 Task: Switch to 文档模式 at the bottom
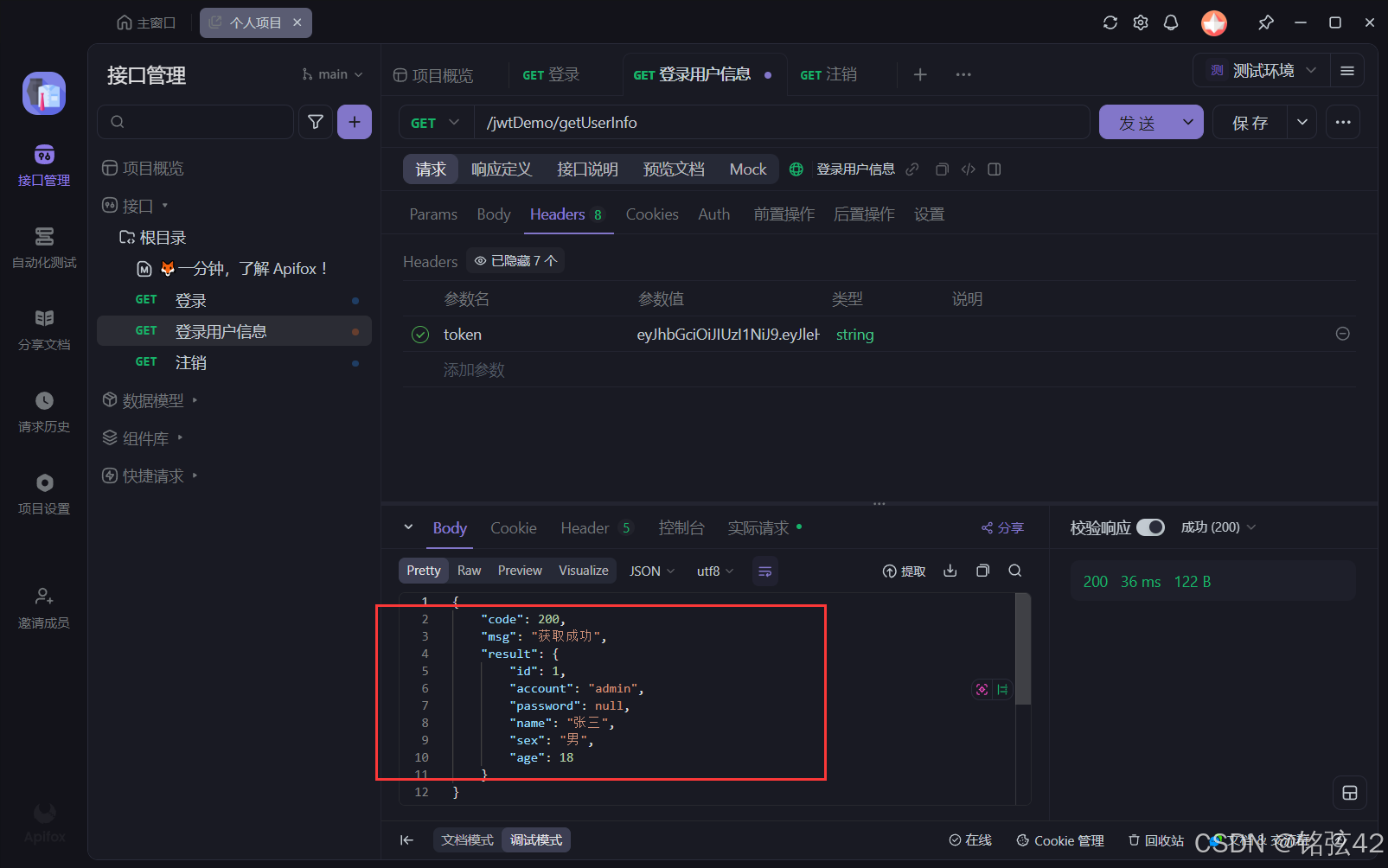pyautogui.click(x=466, y=839)
